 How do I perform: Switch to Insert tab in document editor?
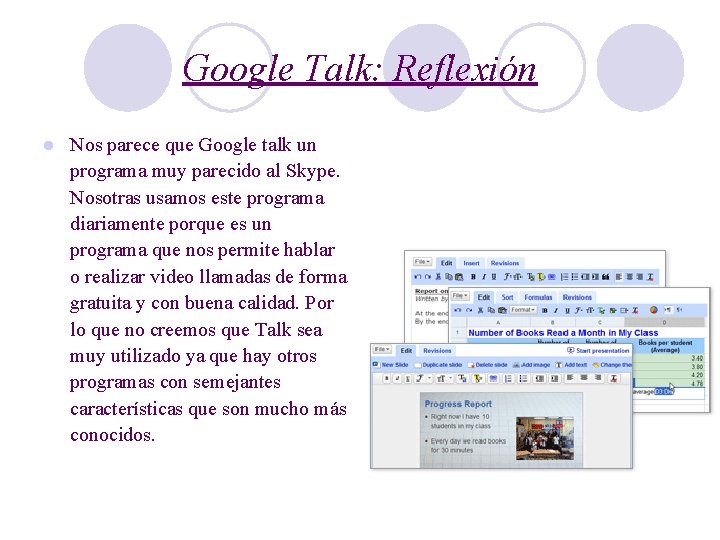tap(471, 263)
